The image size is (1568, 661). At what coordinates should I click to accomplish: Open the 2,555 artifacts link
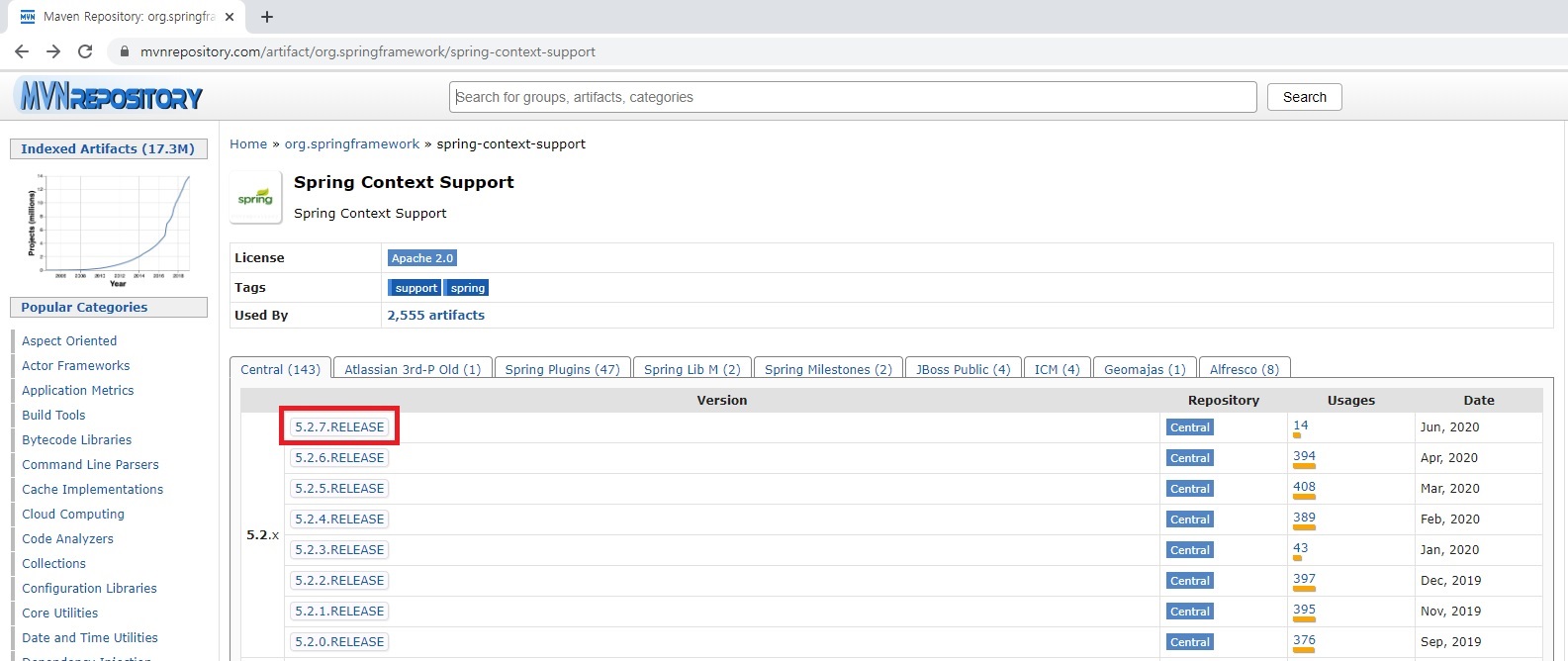coord(436,316)
